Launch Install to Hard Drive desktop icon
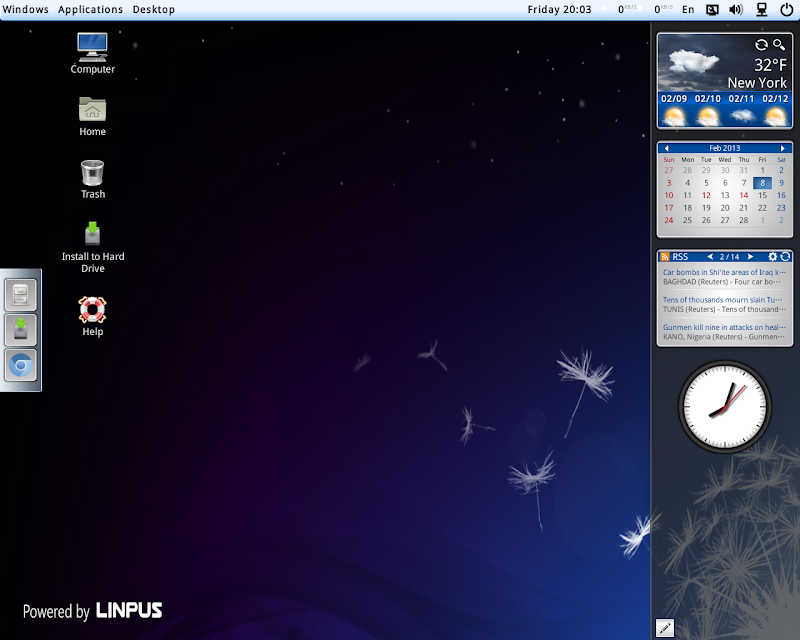 [92, 234]
